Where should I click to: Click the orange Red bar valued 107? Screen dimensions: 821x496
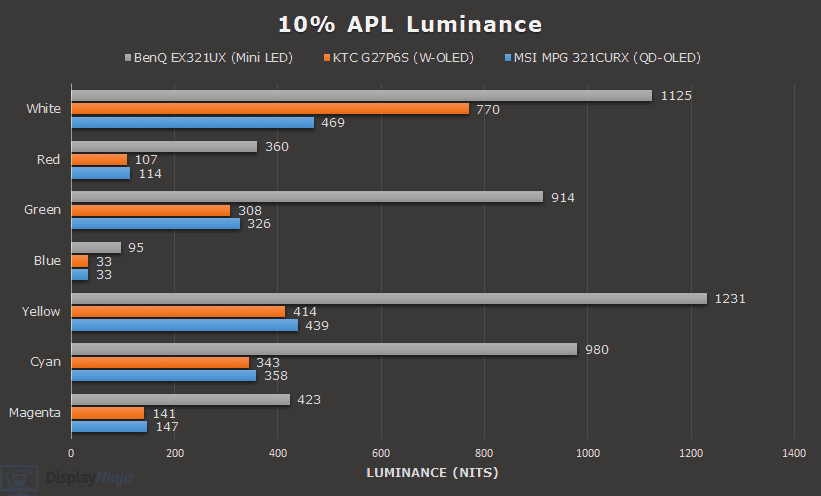click(x=99, y=159)
